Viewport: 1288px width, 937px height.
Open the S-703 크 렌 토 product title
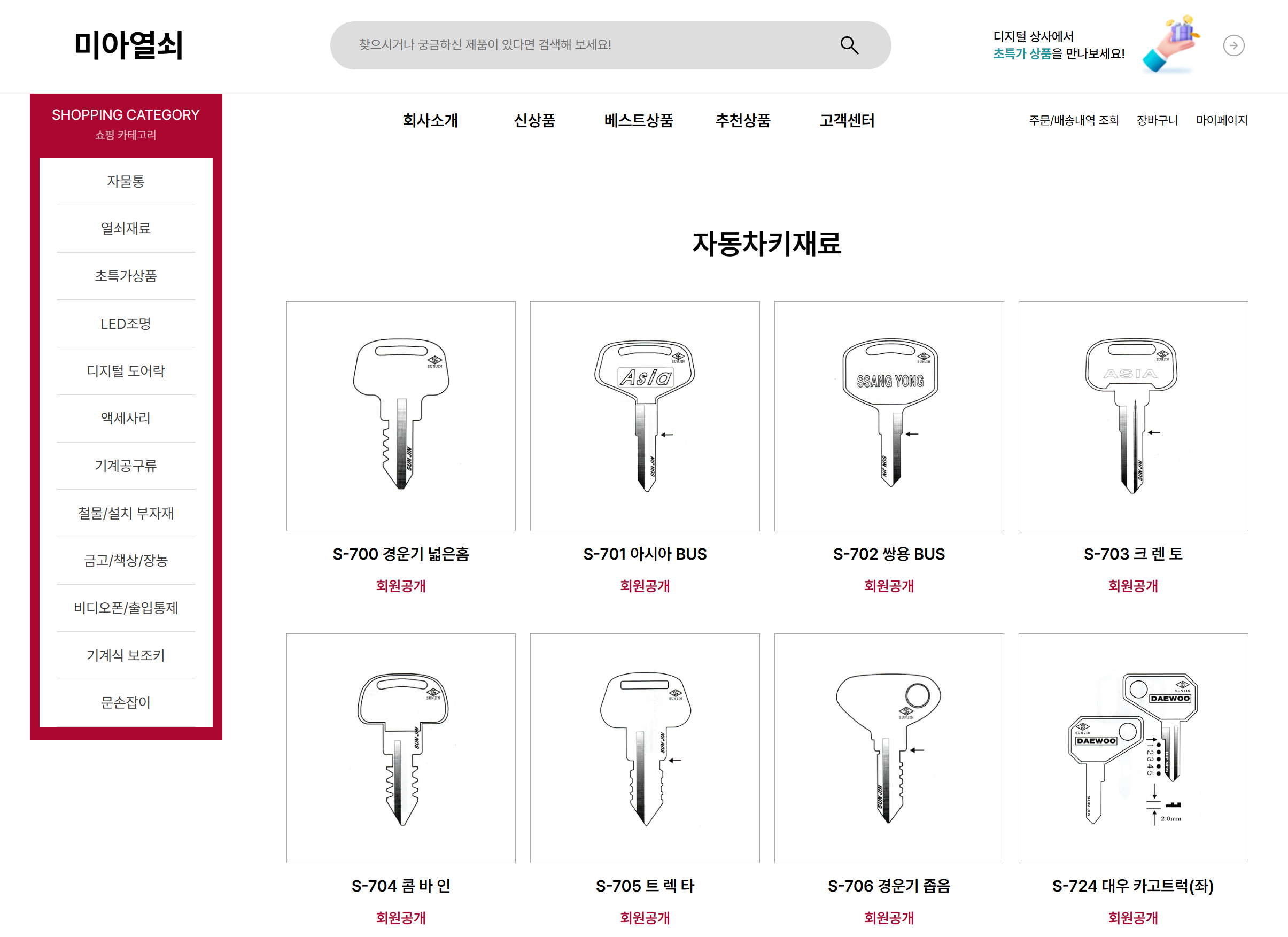(1133, 553)
